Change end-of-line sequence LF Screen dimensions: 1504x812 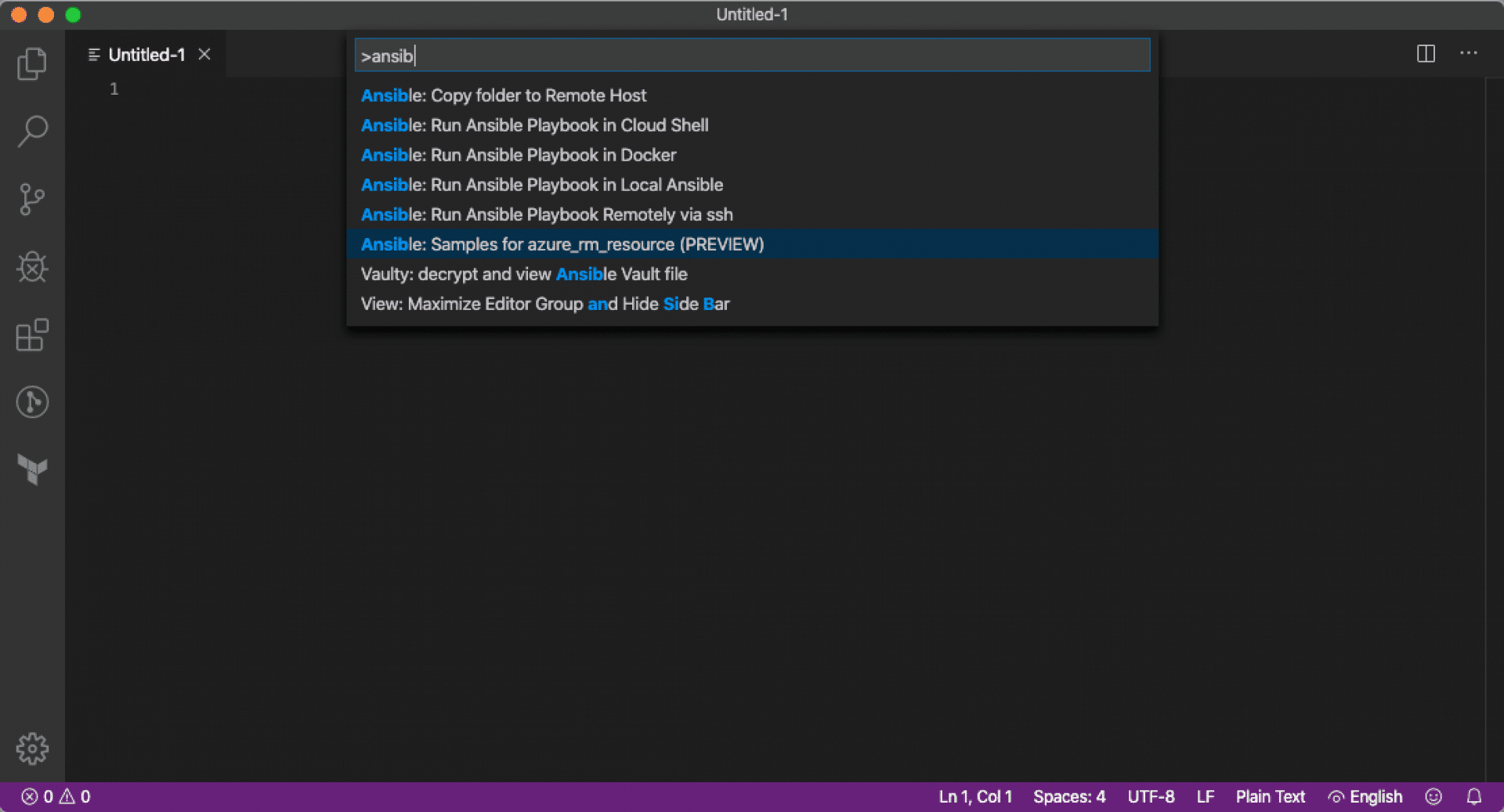[1206, 796]
